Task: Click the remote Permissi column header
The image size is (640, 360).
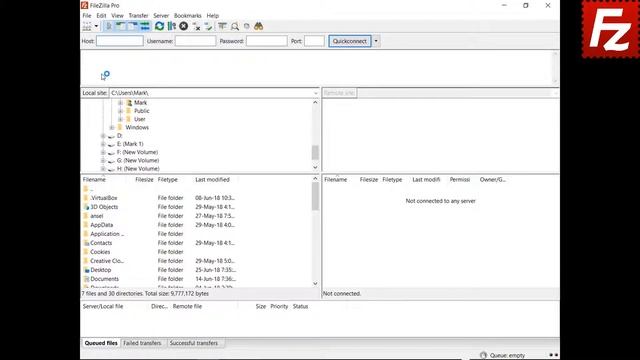Action: (460, 180)
